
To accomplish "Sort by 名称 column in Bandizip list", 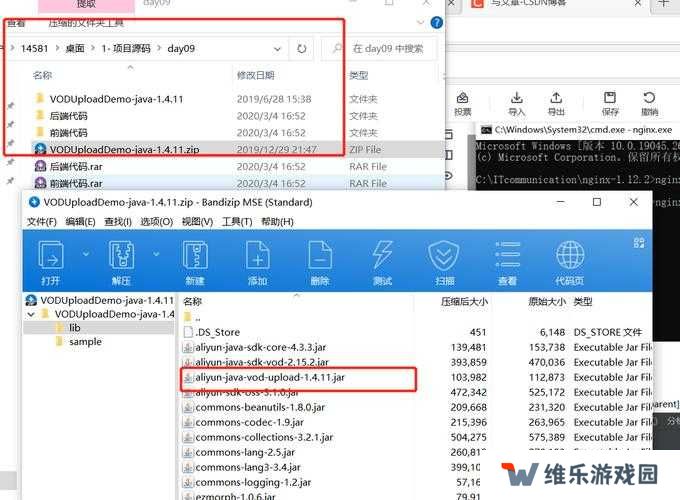I will pos(192,301).
